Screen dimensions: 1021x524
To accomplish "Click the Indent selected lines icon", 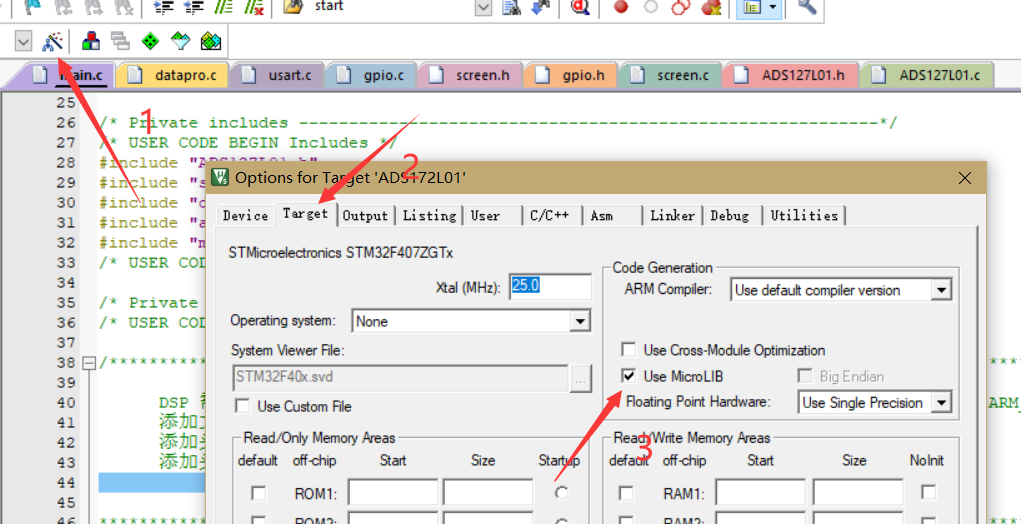I will (163, 7).
